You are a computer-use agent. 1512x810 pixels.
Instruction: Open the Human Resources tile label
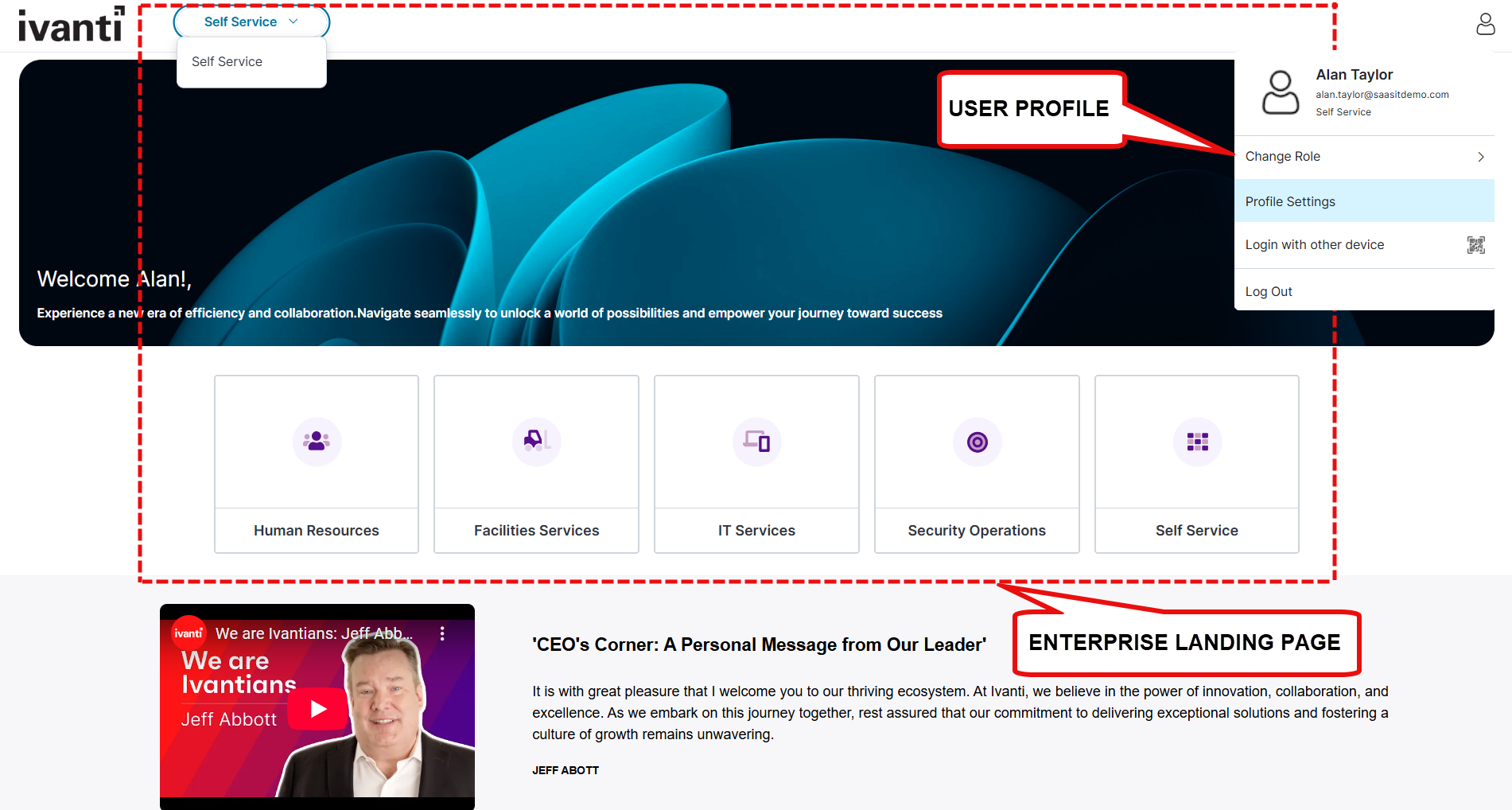[x=317, y=531]
